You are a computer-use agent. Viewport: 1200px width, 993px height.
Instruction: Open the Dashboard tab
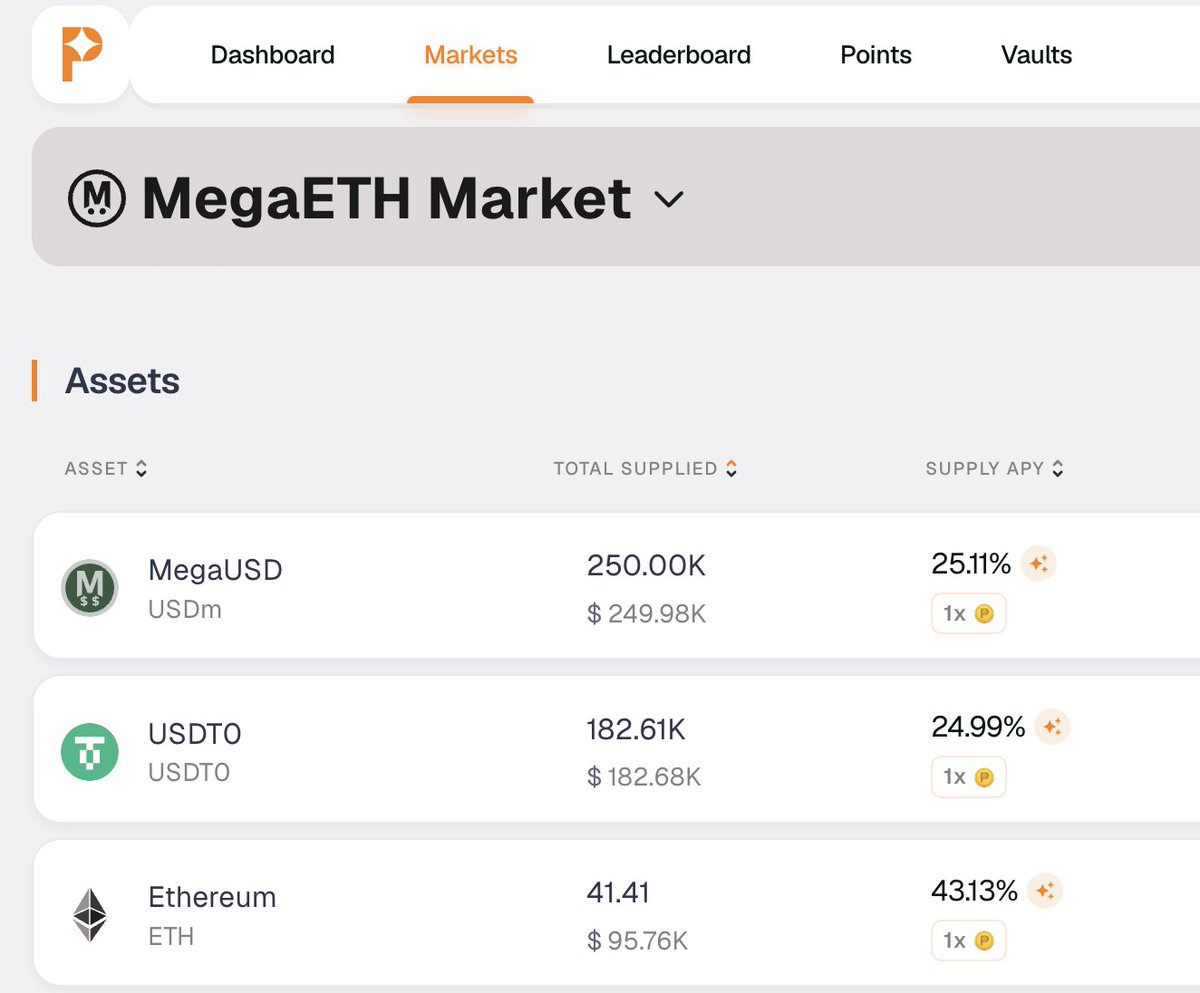point(272,55)
